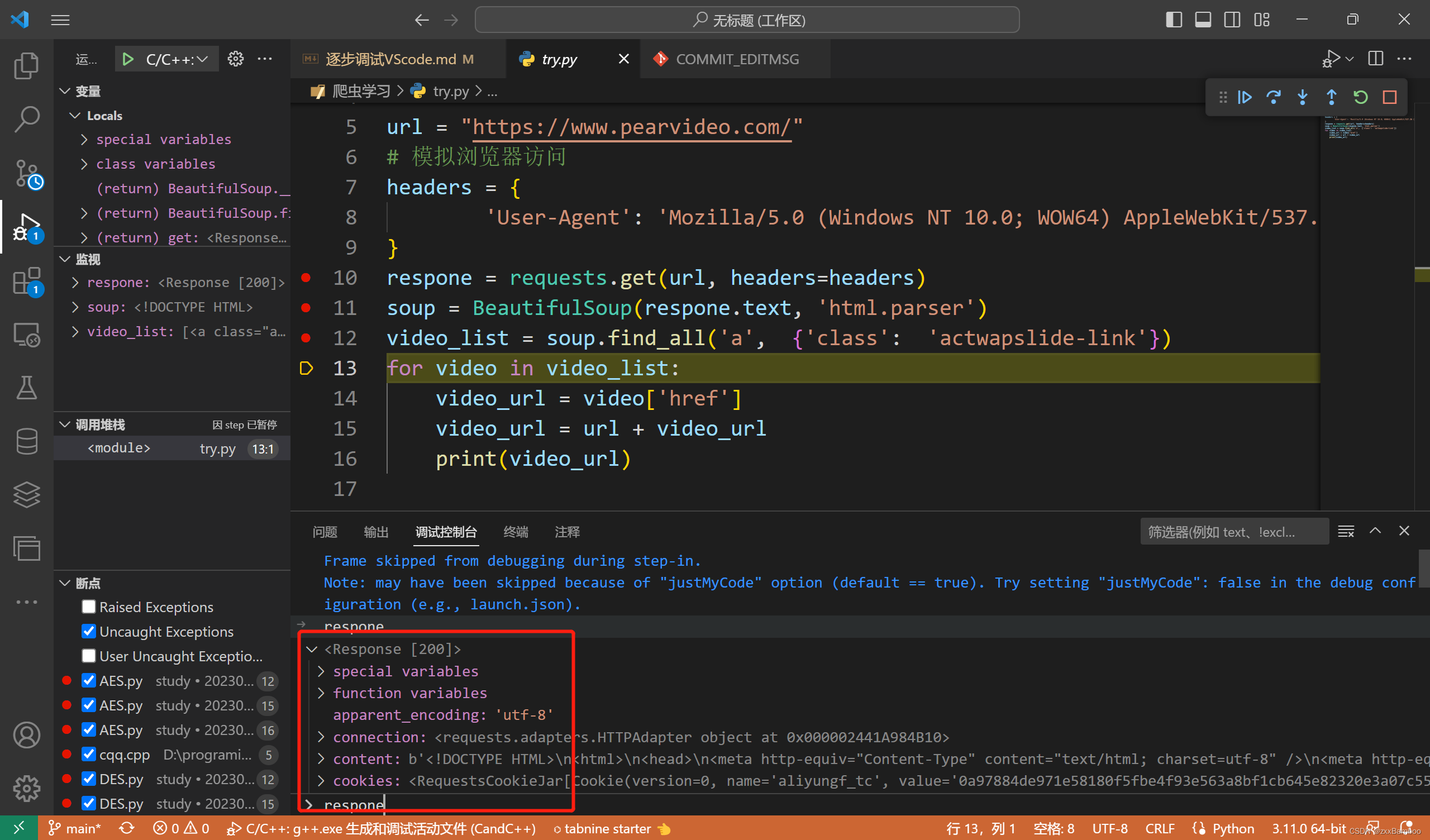1430x840 pixels.
Task: Click the debug Continue button
Action: (1245, 98)
